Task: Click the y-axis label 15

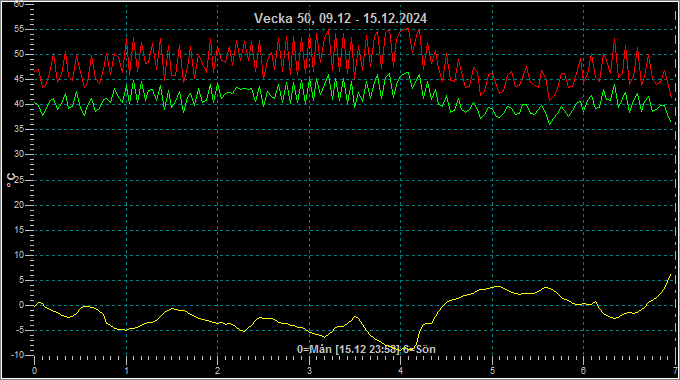Action: (19, 230)
